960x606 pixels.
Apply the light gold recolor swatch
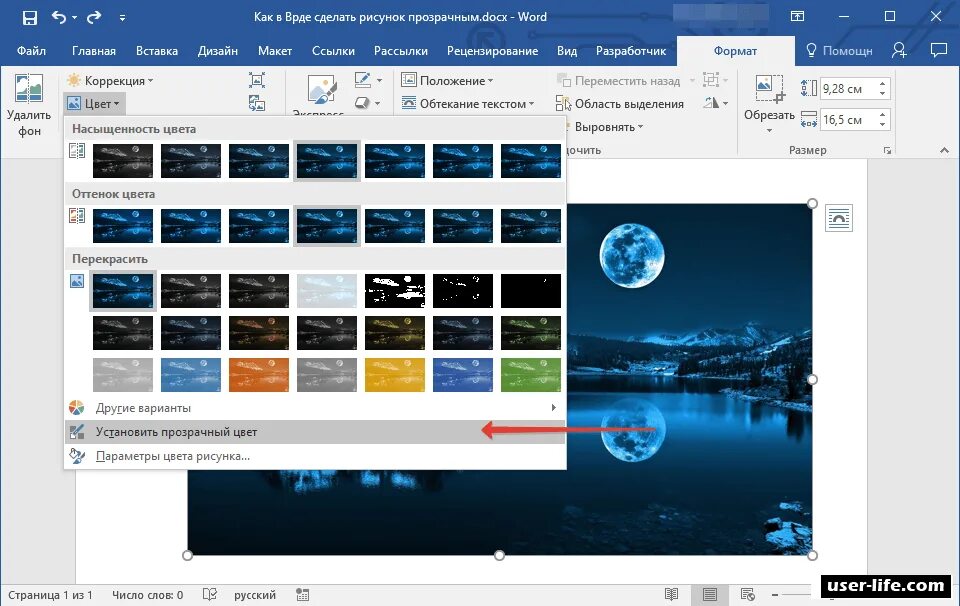(x=394, y=375)
